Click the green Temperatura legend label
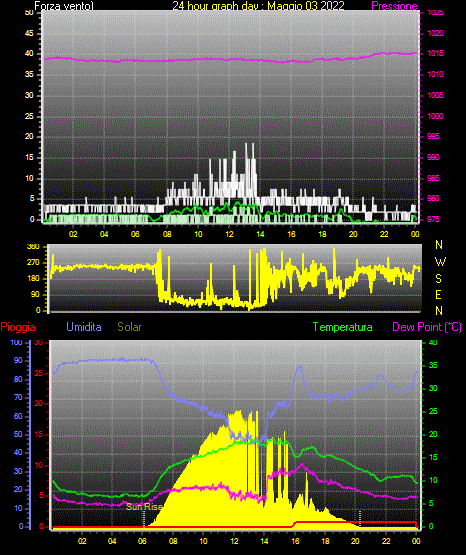Image resolution: width=466 pixels, height=555 pixels. (343, 327)
